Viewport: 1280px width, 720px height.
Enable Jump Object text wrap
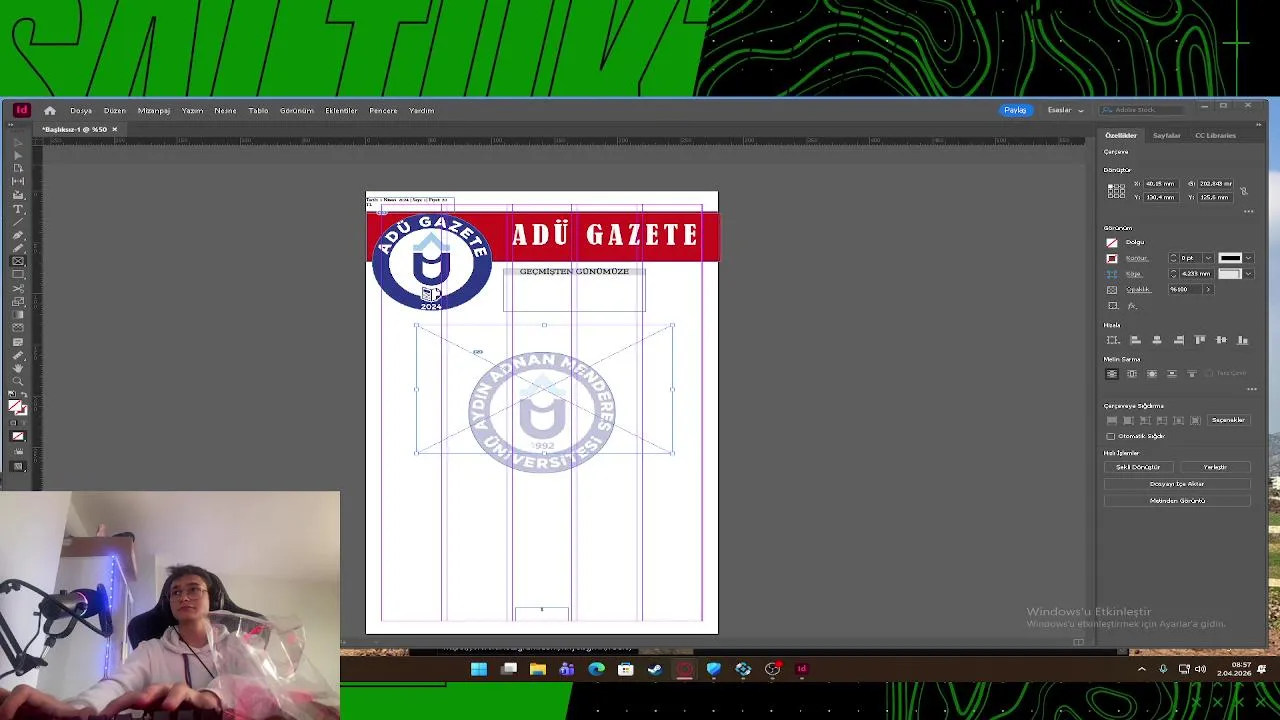point(1172,374)
